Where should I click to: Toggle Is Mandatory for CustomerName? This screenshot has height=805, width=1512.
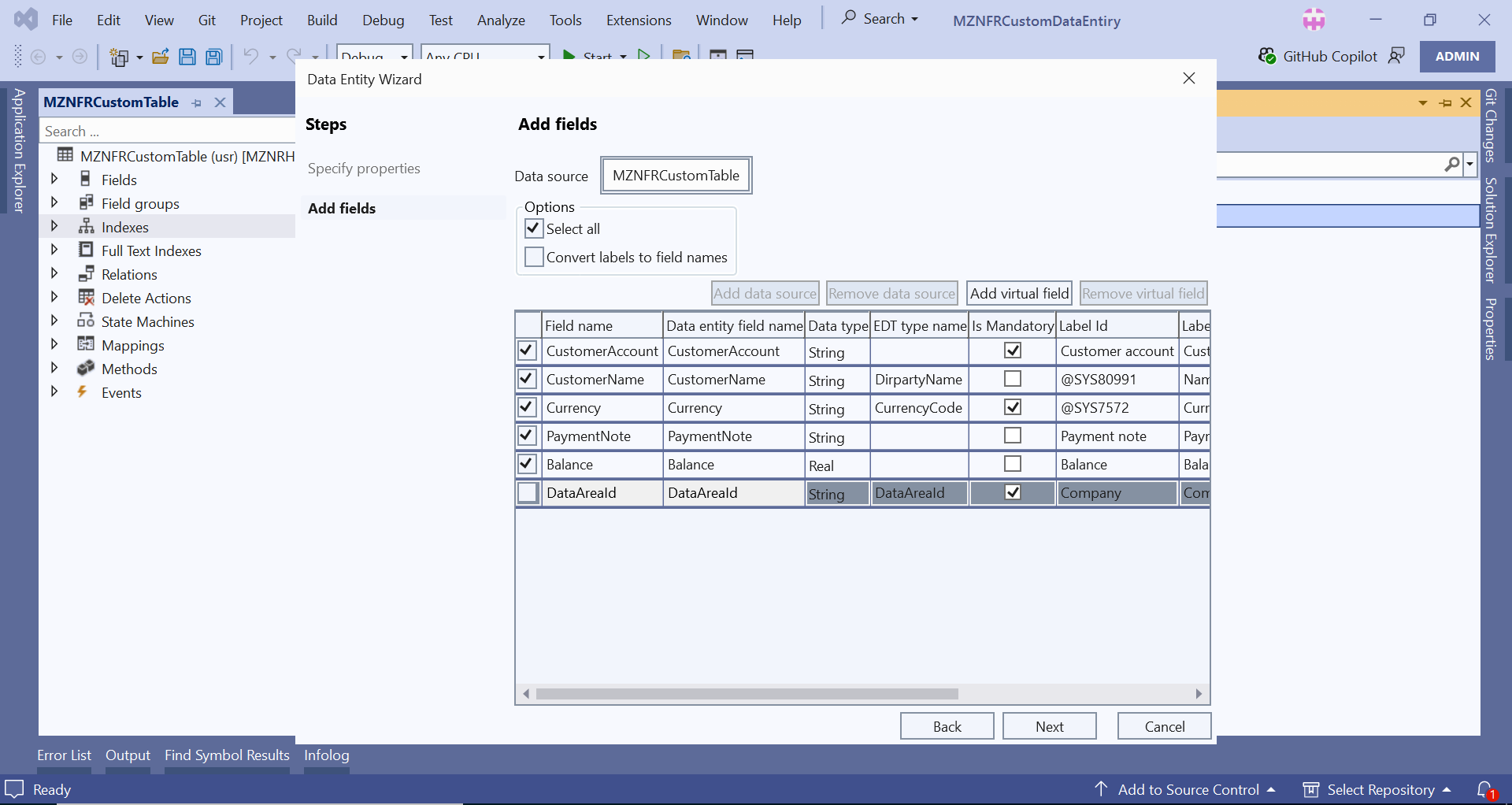1013,379
